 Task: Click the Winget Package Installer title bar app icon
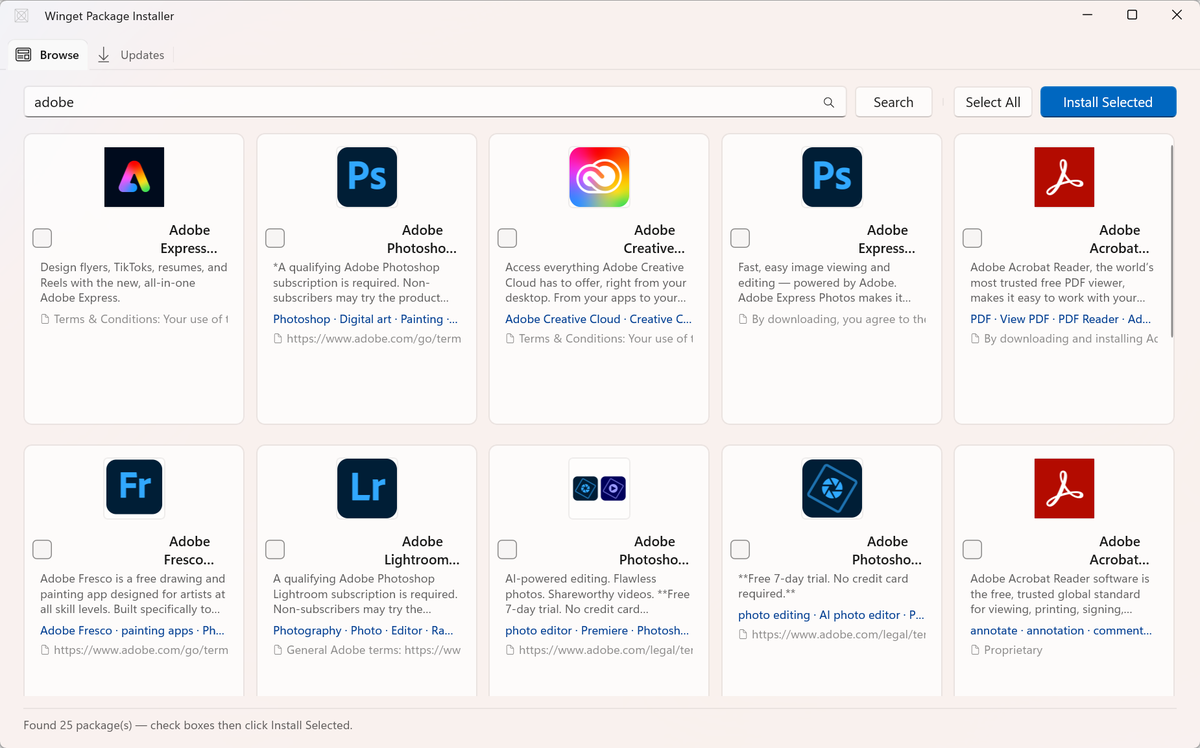tap(22, 16)
